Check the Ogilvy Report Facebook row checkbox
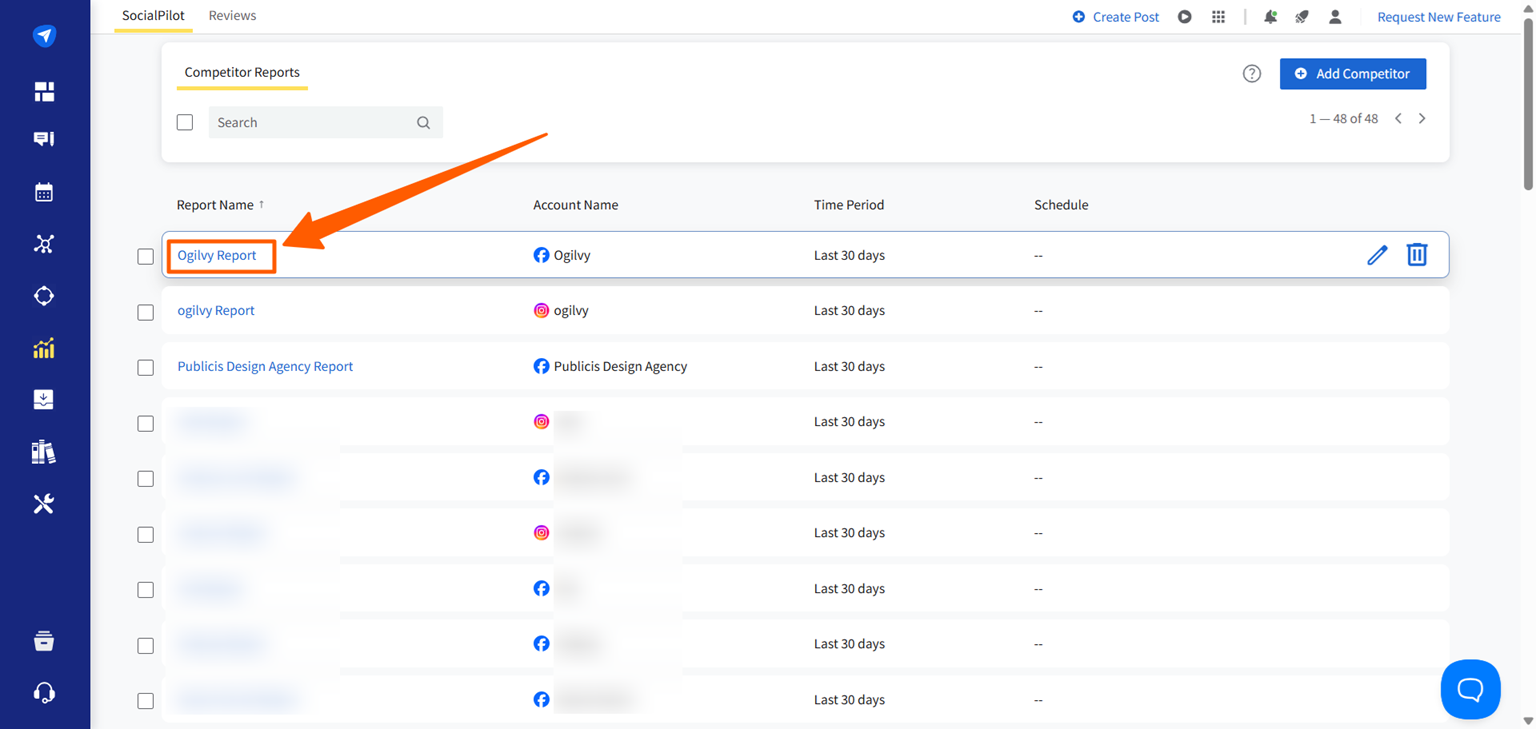The image size is (1536, 729). click(146, 257)
